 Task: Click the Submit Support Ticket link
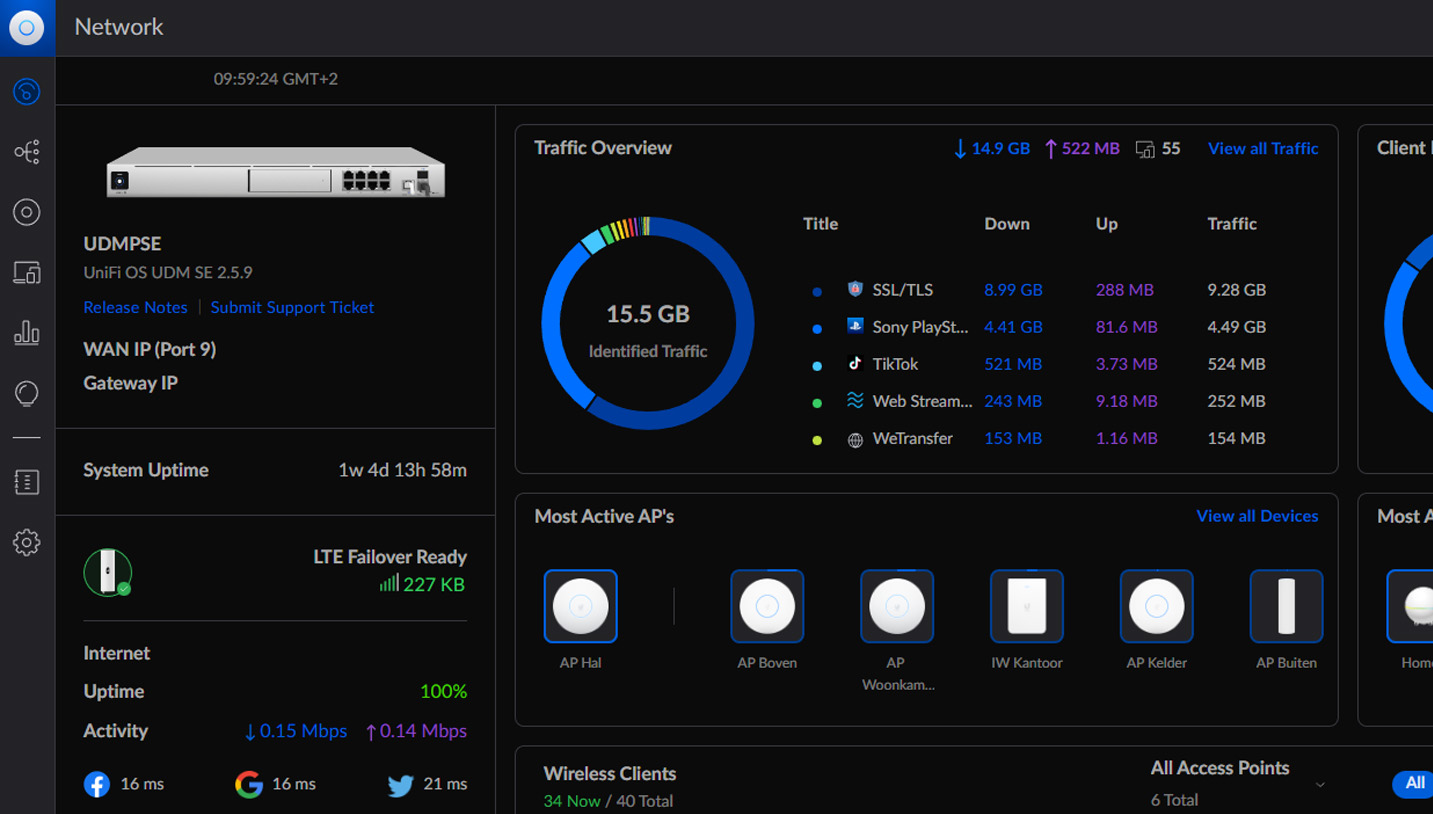tap(292, 307)
